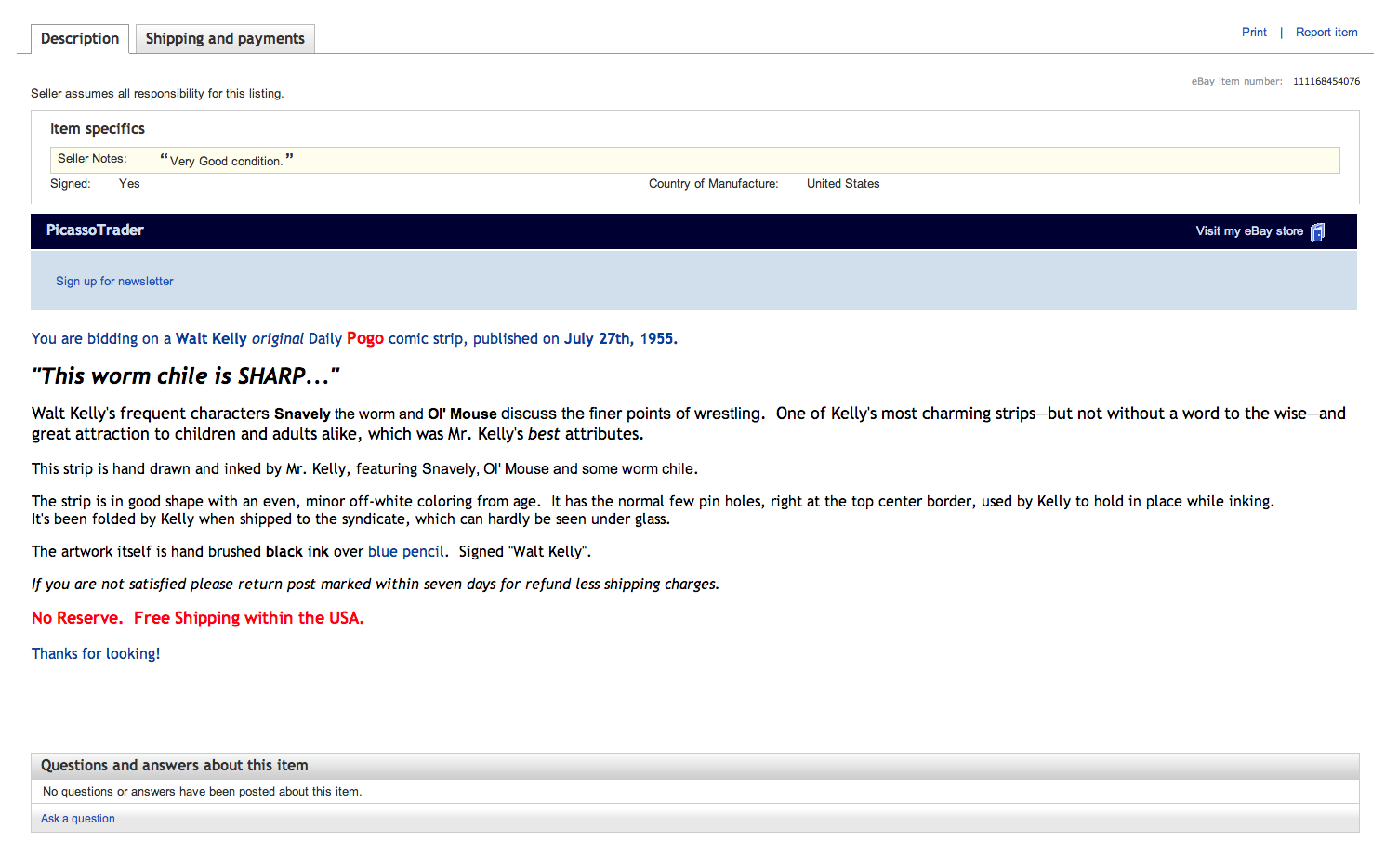Screen dimensions: 1385x868
Task: Click the line starting "This strip is hand drawn"
Action: 364,469
